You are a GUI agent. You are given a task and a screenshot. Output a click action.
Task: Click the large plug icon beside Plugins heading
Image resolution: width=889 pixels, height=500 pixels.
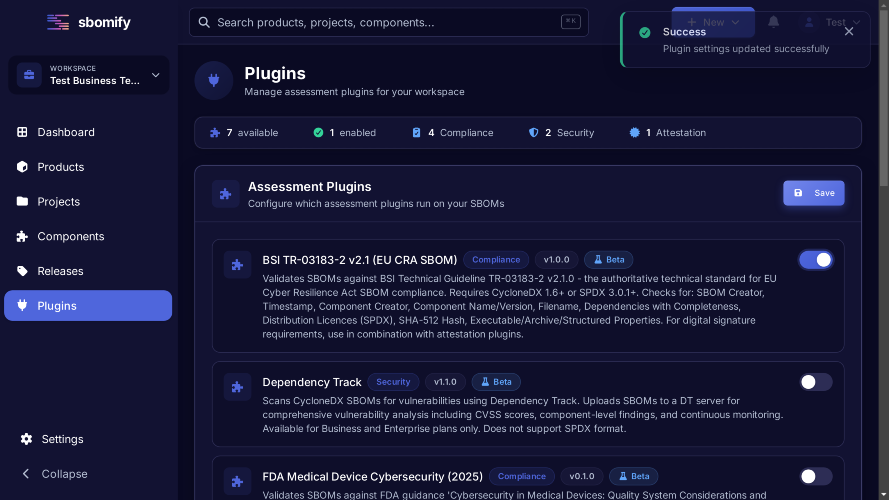(214, 80)
